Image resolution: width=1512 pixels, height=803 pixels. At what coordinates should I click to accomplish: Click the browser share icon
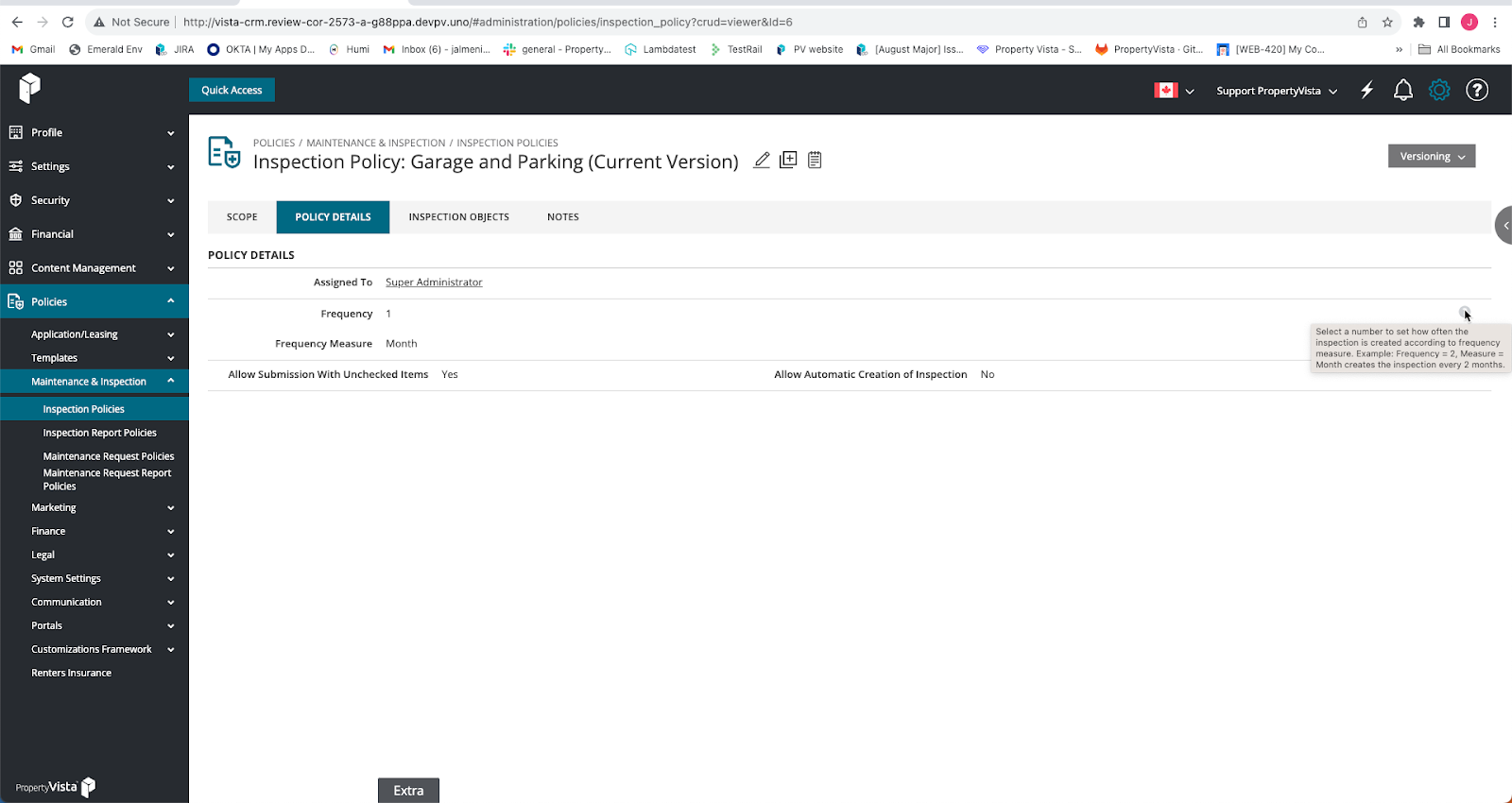1362,22
